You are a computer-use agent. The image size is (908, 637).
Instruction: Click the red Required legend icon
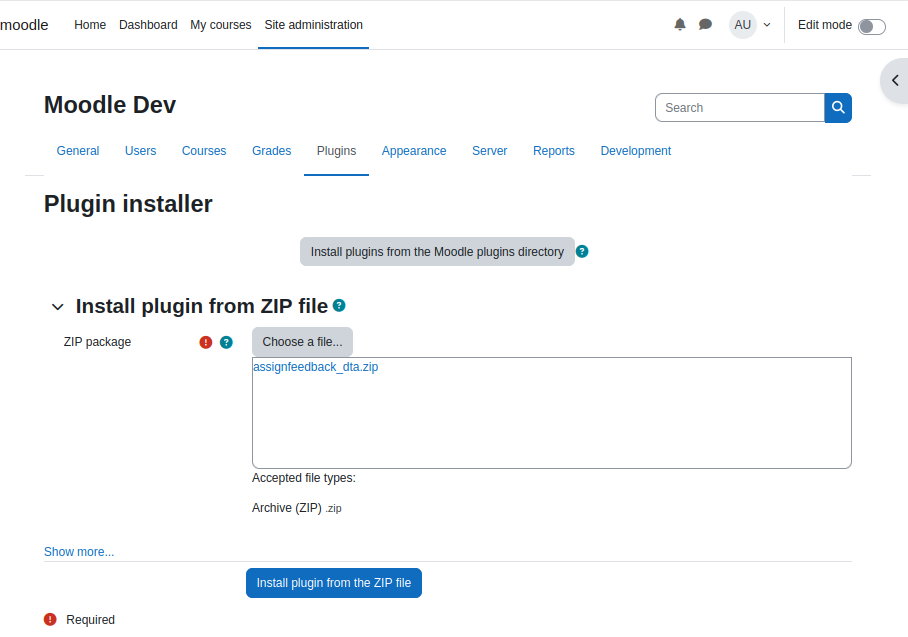point(50,620)
